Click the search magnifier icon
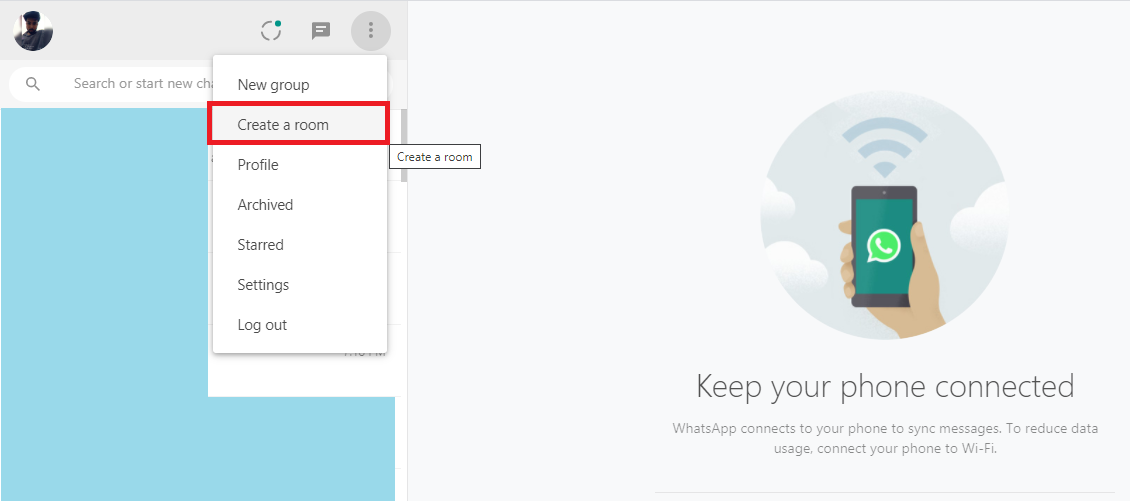1130x501 pixels. point(33,84)
